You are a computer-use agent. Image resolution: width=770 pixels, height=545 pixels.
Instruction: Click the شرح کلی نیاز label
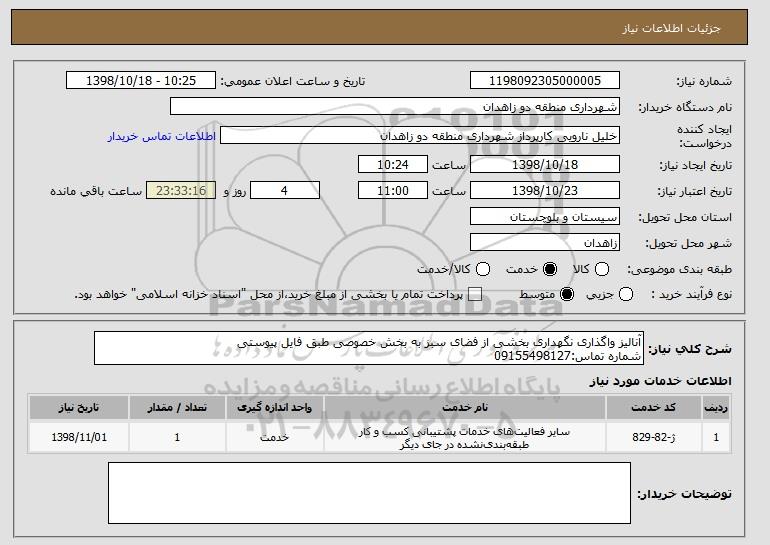tap(690, 349)
